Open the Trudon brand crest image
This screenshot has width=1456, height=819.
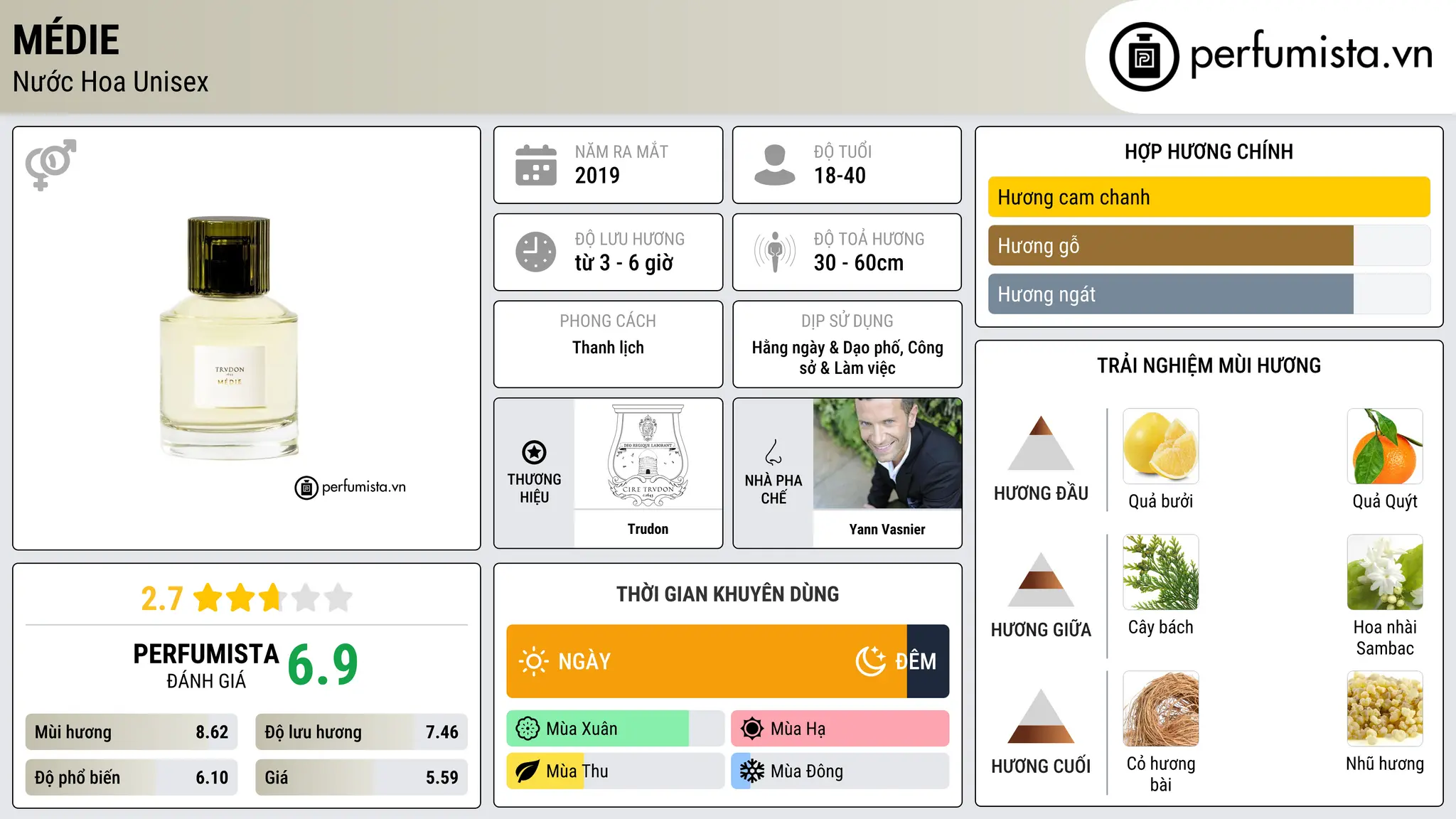click(648, 454)
